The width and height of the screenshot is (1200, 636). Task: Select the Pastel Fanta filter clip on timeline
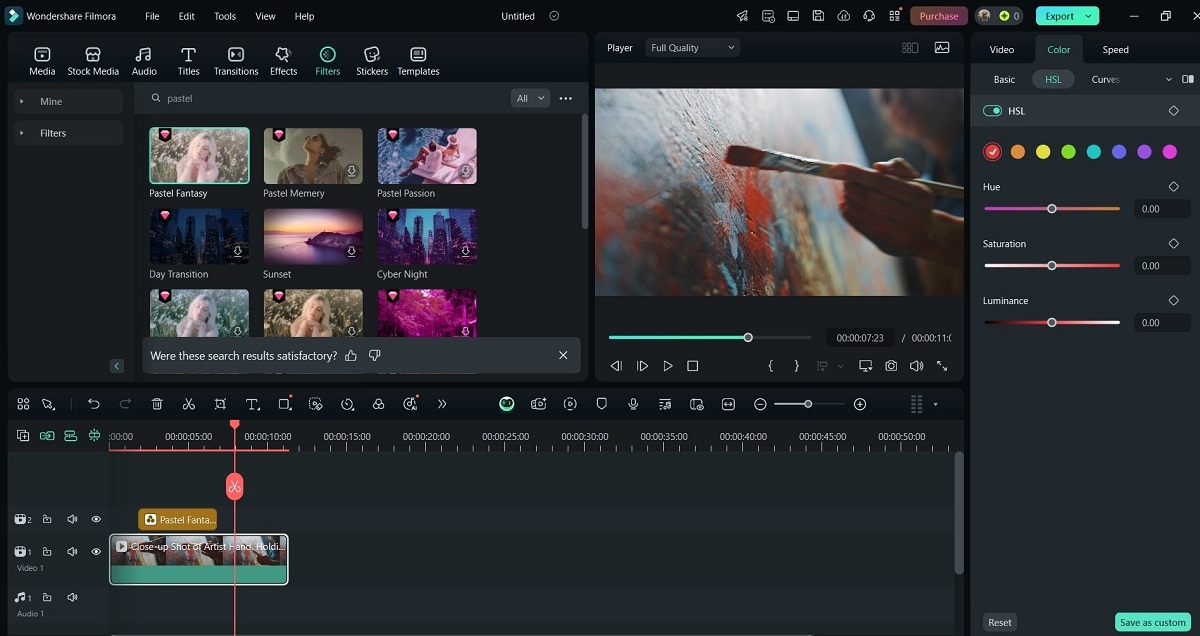178,519
